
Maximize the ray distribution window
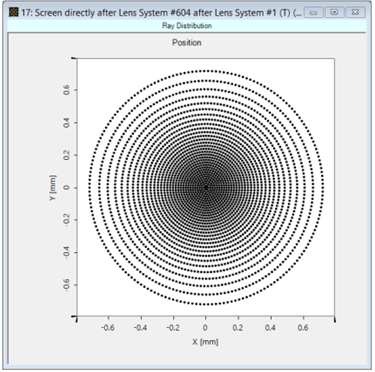pyautogui.click(x=334, y=13)
